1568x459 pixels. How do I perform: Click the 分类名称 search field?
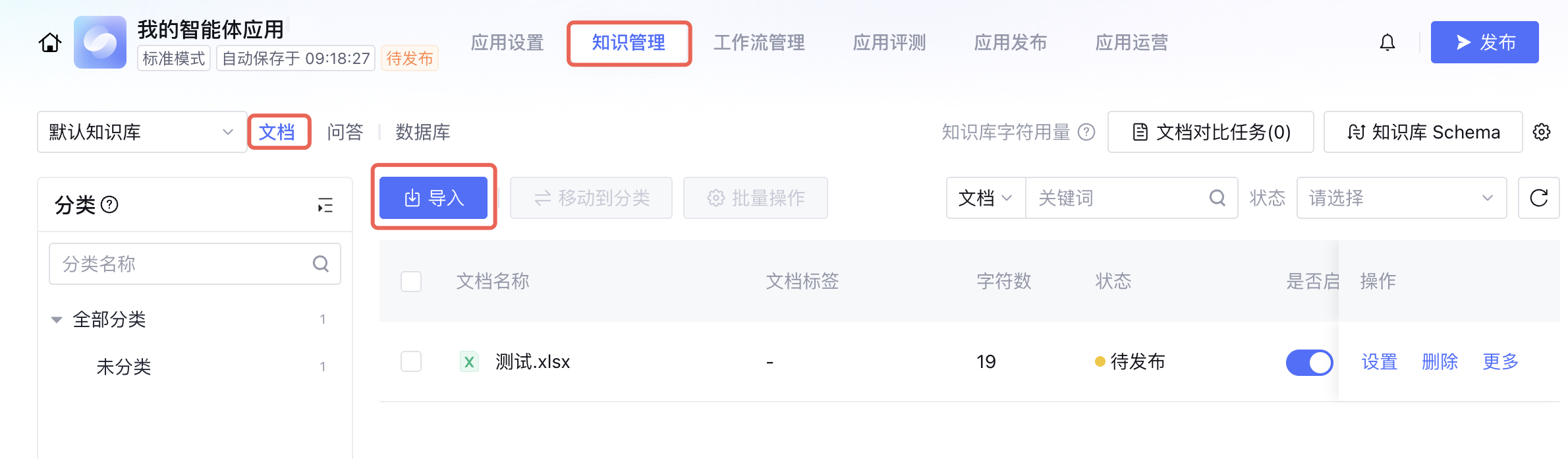pos(184,264)
